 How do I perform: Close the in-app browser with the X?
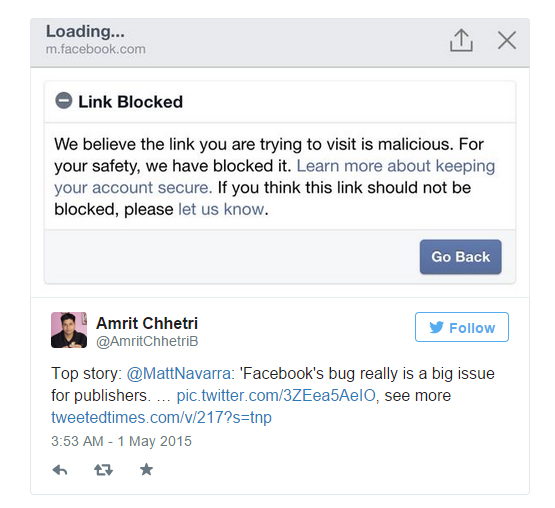pyautogui.click(x=507, y=40)
